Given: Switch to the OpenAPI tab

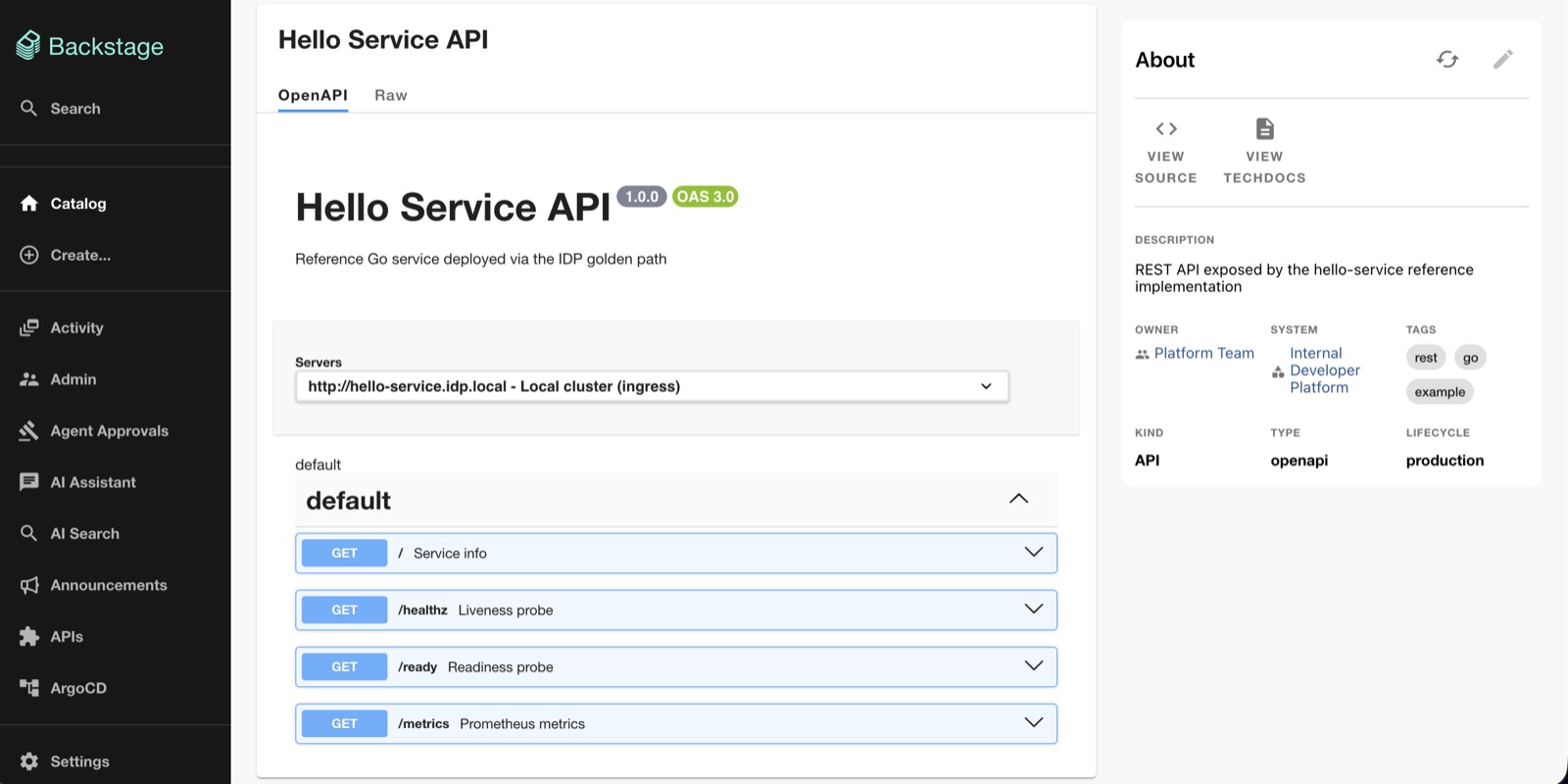Looking at the screenshot, I should pos(313,95).
